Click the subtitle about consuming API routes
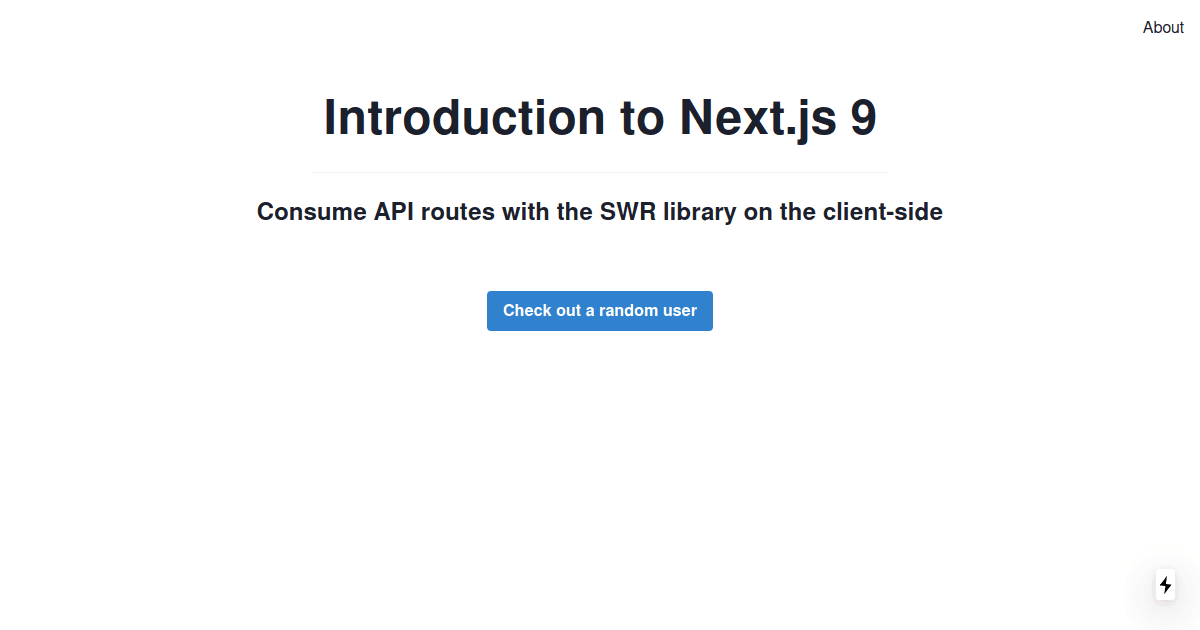1200x630 pixels. [x=600, y=212]
